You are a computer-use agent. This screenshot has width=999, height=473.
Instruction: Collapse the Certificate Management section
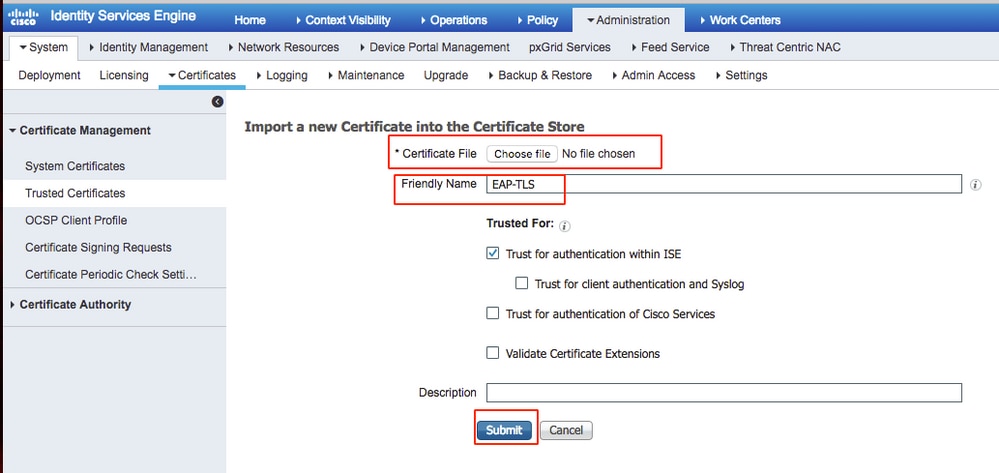pyautogui.click(x=80, y=130)
